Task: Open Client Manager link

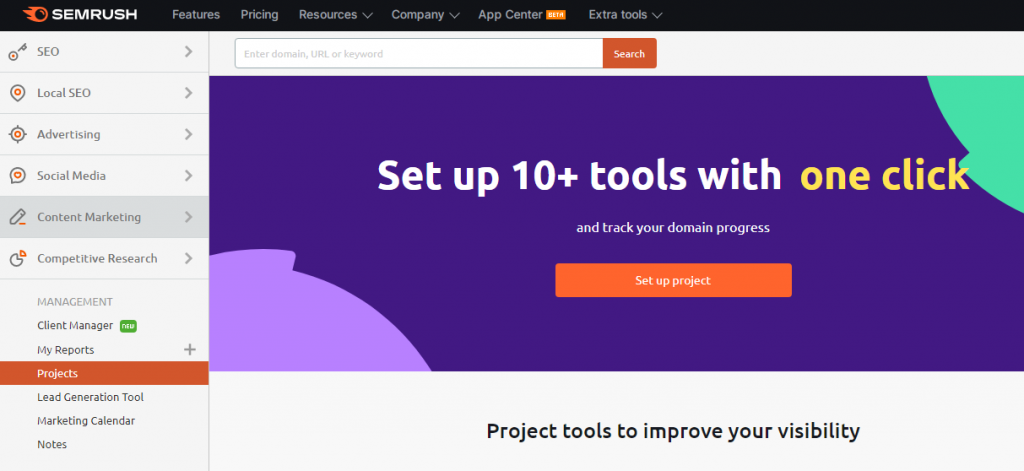Action: (x=75, y=325)
